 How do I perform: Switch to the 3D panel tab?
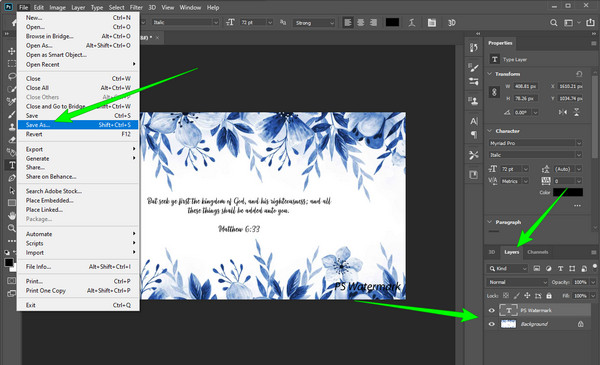point(492,252)
